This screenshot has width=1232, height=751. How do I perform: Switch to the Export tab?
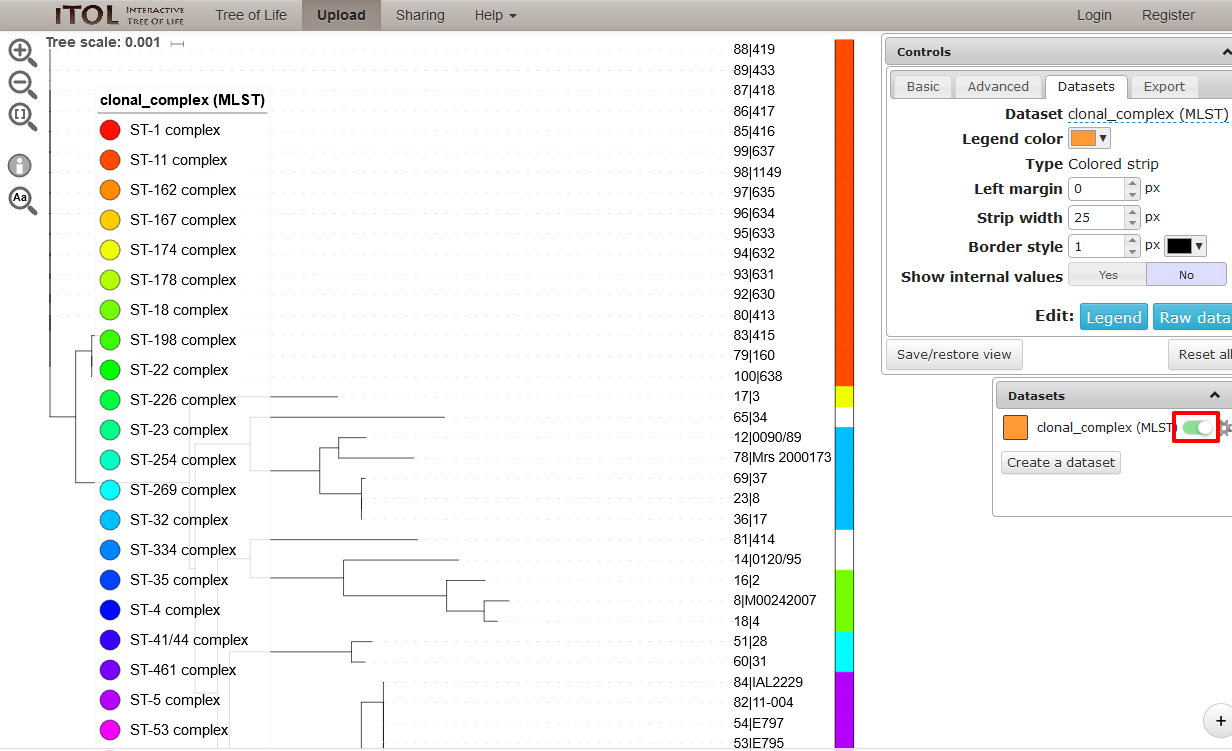pos(1164,87)
